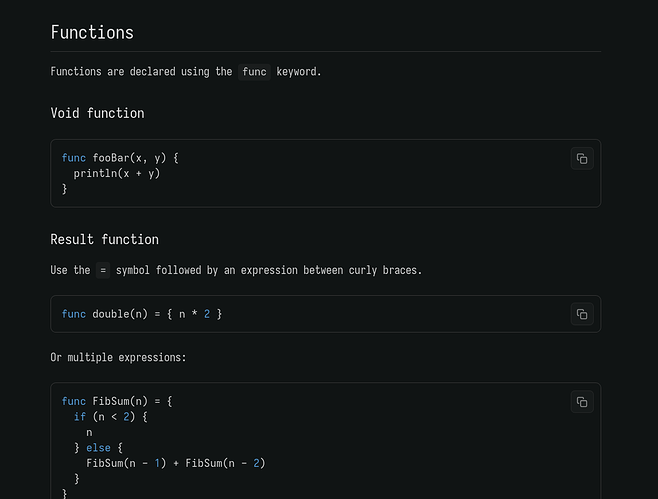Click println in the fooBar code block

95,173
